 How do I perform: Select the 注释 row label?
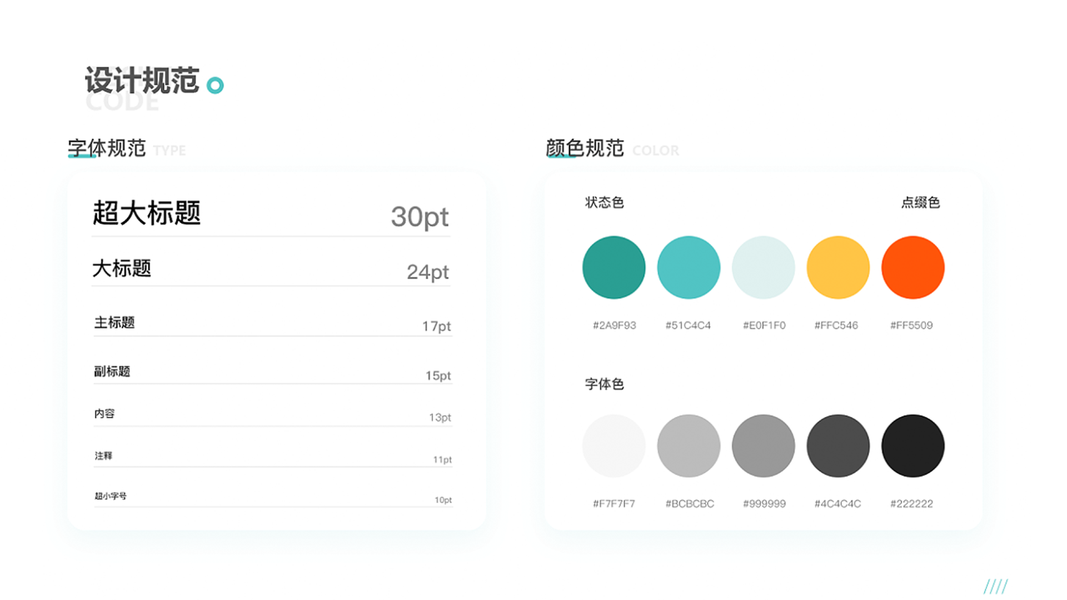103,456
